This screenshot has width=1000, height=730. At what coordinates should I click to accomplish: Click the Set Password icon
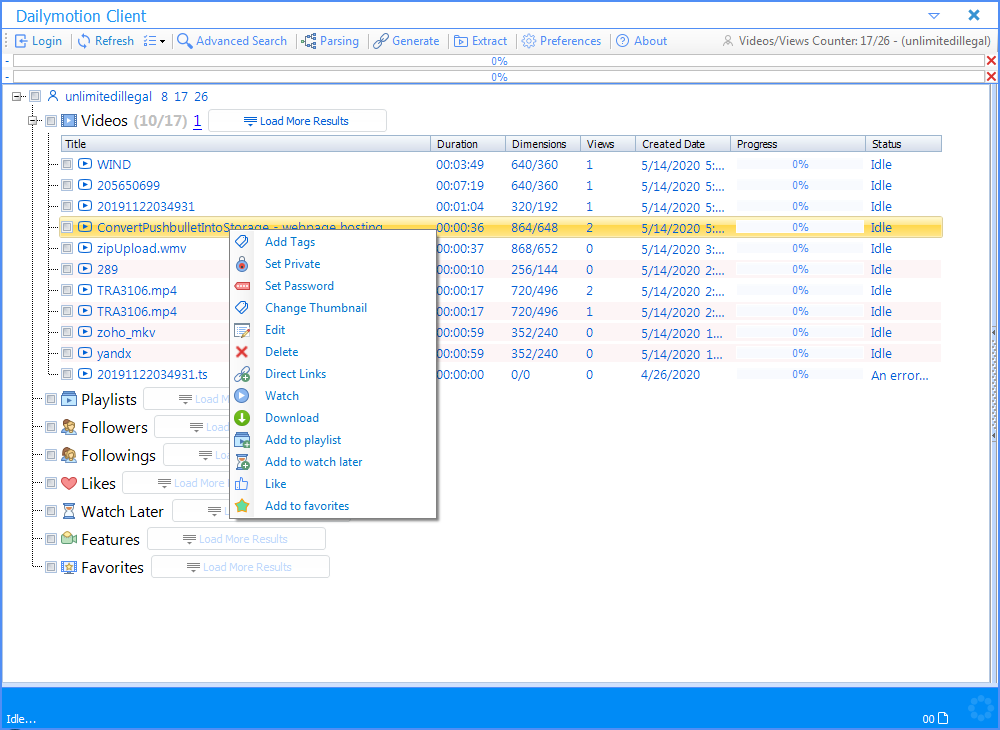(x=242, y=286)
